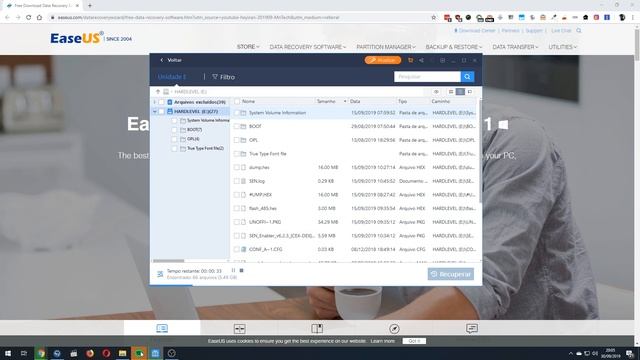
Task: Open DATA RECOVERY SOFTWARE site menu
Action: 307,47
